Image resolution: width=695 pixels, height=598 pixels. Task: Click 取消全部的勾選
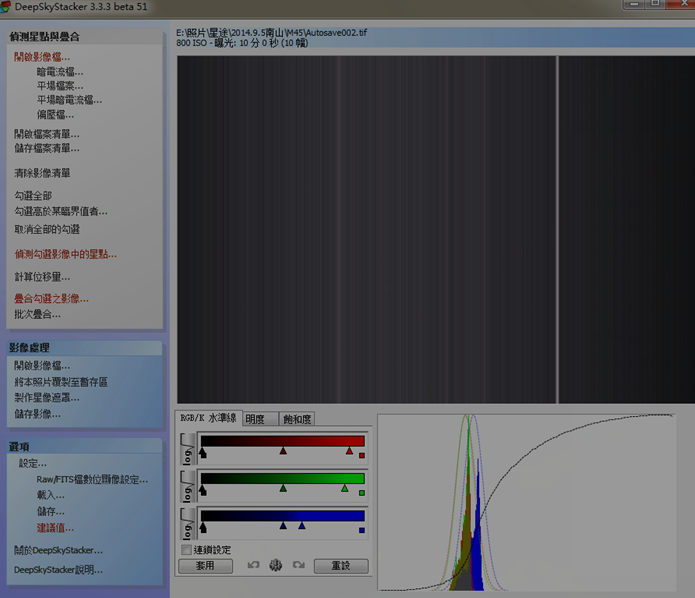(x=47, y=229)
